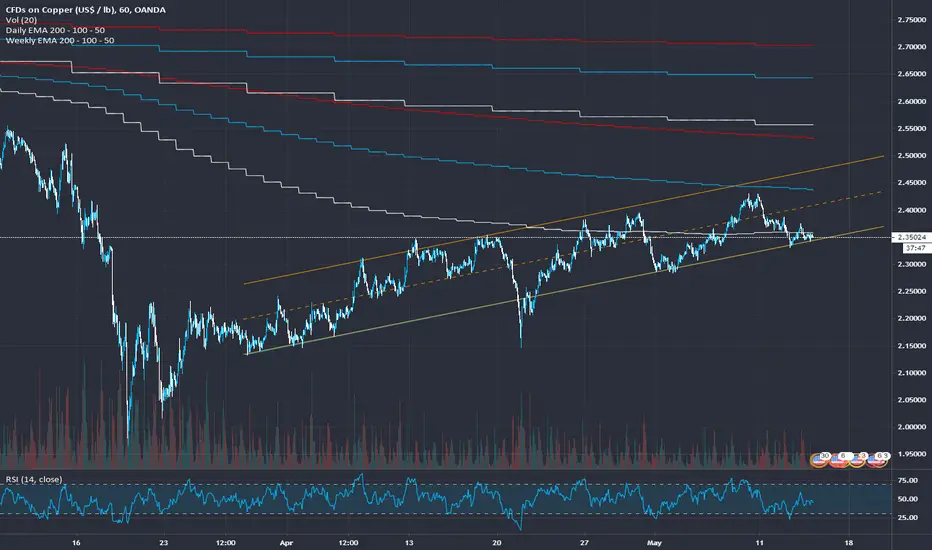Click the '18' date on time axis

pos(849,543)
